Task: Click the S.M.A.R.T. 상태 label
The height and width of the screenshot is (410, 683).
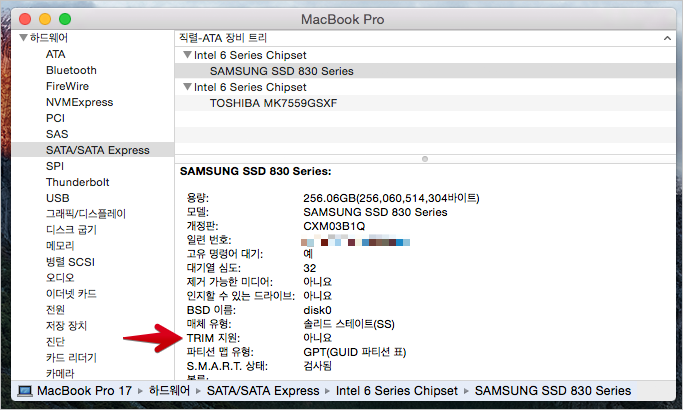Action: click(227, 366)
